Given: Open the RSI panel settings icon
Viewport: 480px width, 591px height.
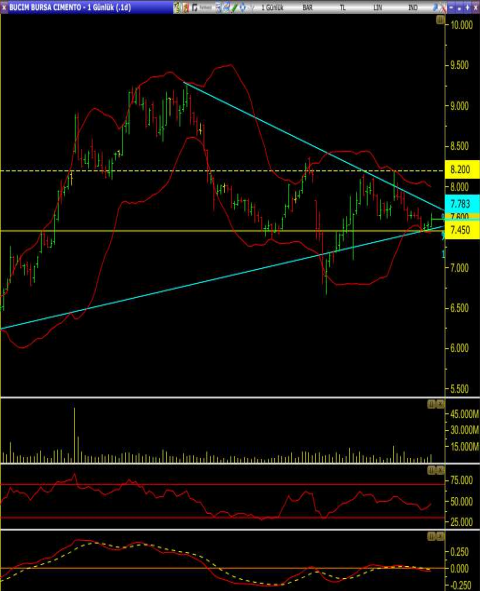Looking at the screenshot, I should point(431,470).
